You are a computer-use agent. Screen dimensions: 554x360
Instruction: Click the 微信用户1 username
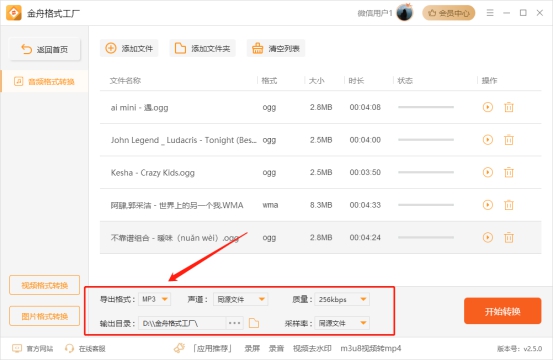[x=375, y=13]
